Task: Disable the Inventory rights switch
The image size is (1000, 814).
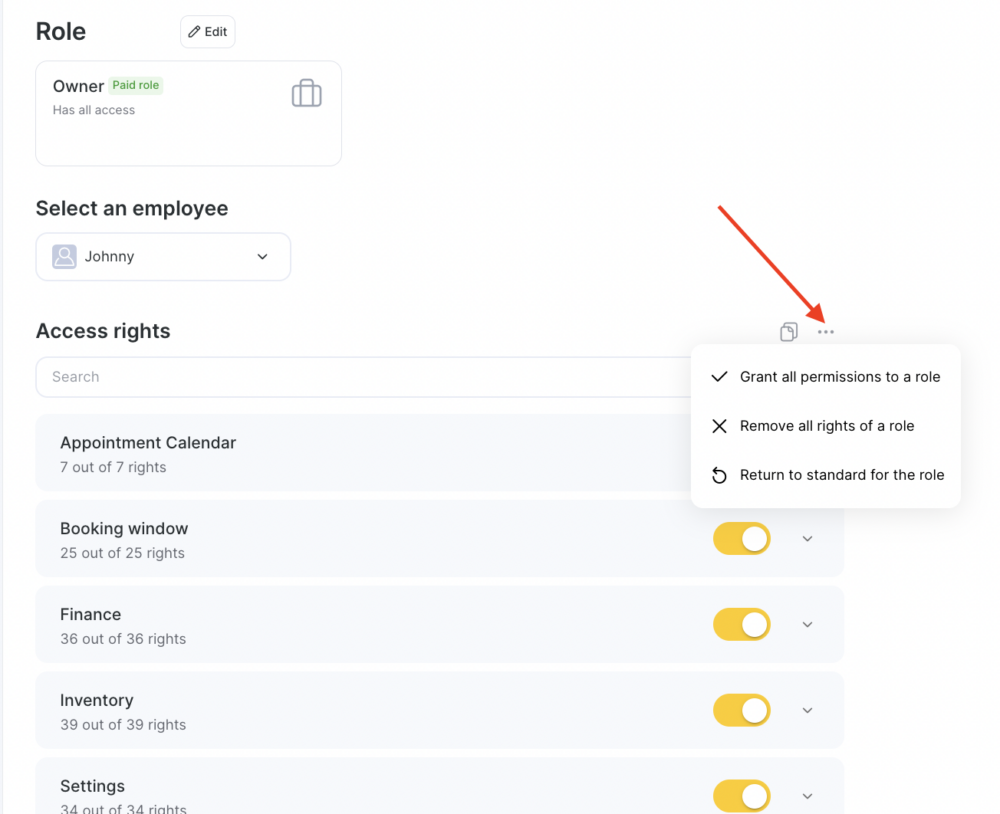Action: point(742,710)
